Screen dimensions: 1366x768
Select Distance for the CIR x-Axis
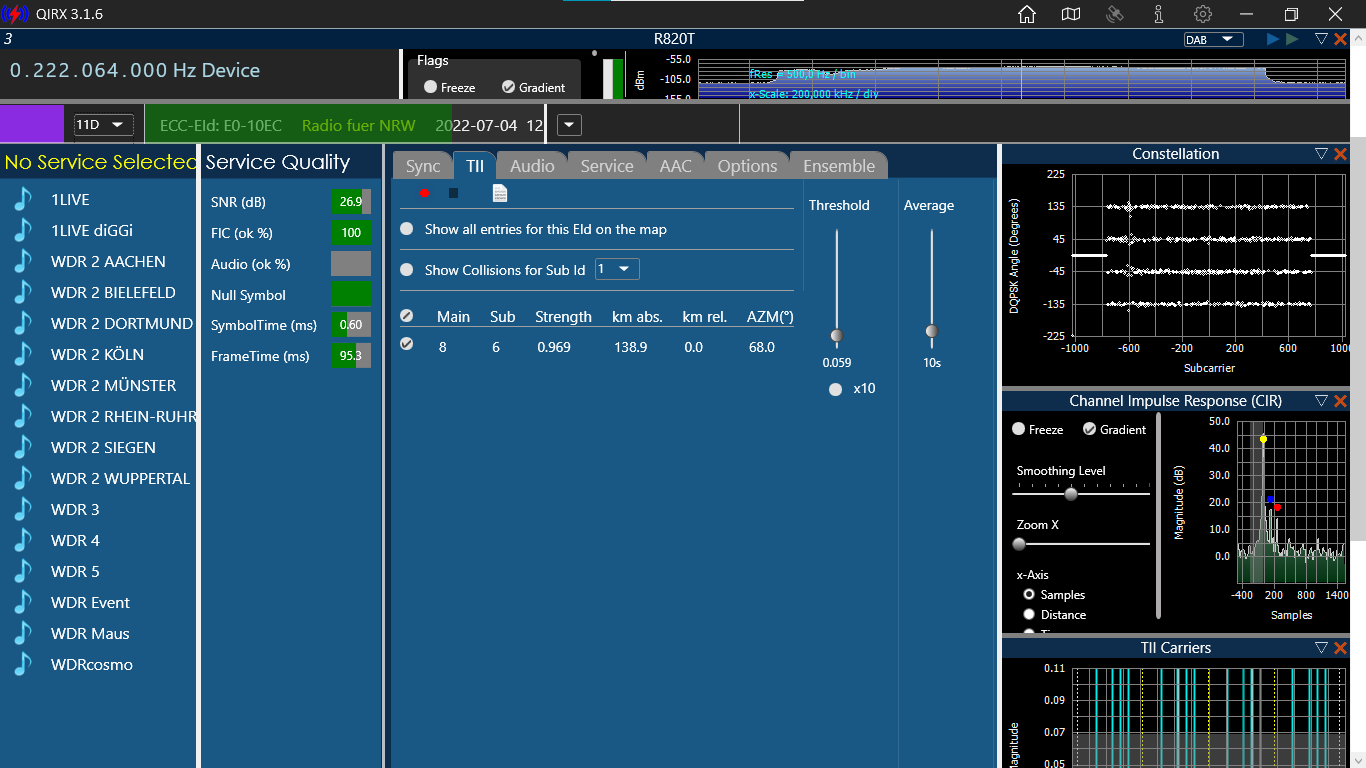1029,615
